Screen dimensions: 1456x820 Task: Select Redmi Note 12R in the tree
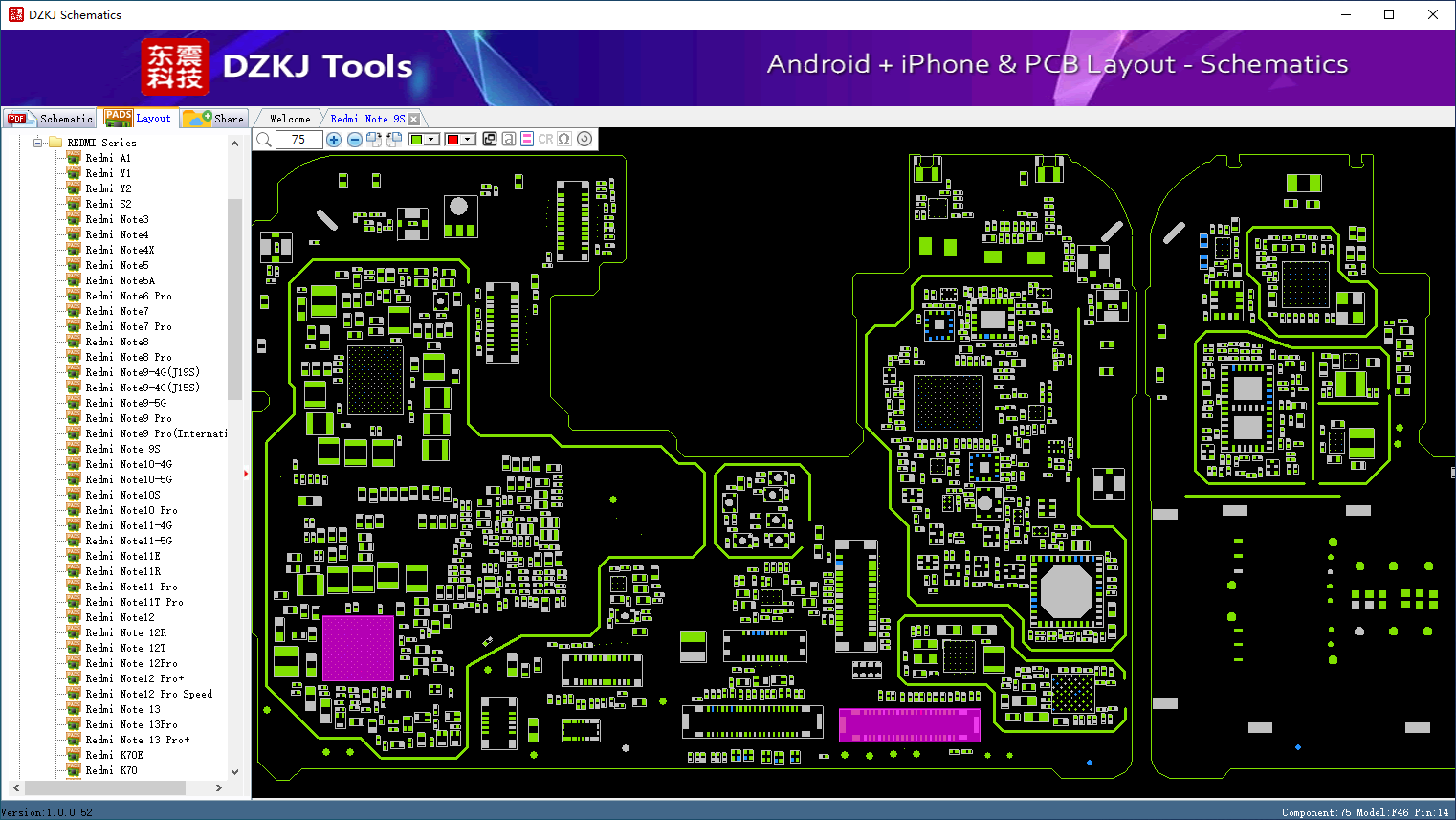[125, 632]
